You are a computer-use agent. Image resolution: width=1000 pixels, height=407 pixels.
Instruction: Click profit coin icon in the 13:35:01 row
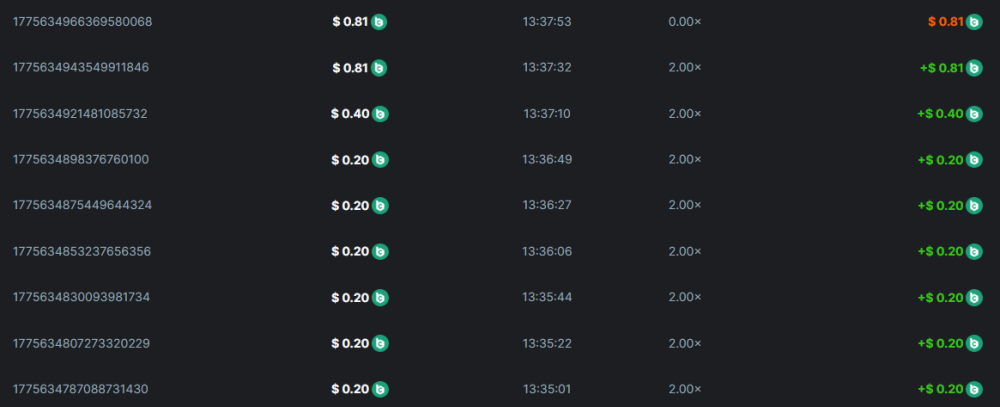[974, 389]
